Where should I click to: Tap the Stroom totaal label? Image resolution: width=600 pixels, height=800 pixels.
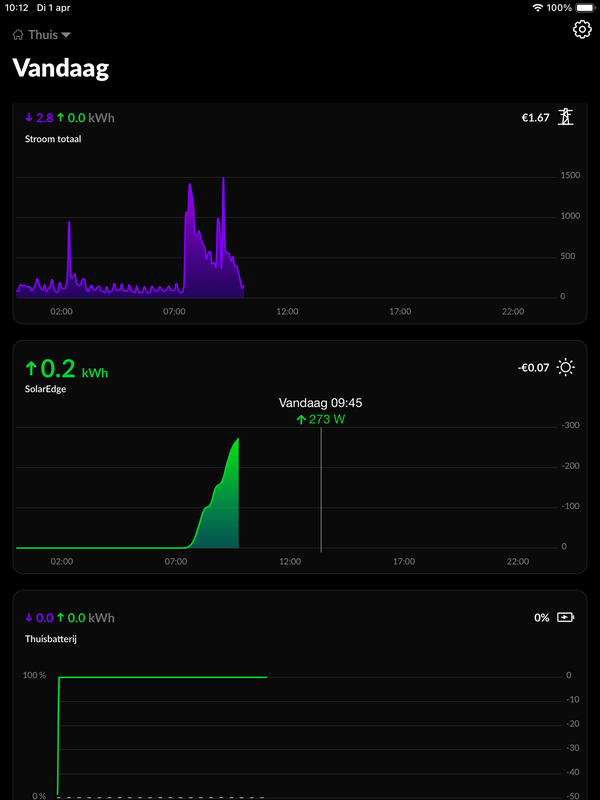(53, 139)
